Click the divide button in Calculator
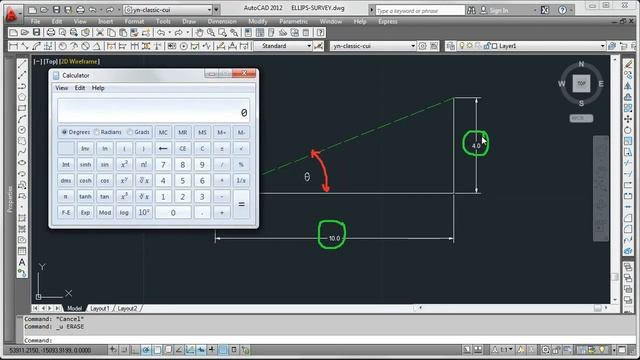The width and height of the screenshot is (640, 360). [x=222, y=164]
